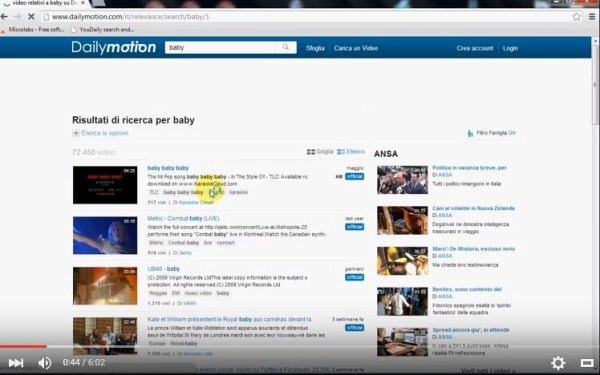Open the Sfoglia menu
The image size is (600, 375).
pos(315,48)
